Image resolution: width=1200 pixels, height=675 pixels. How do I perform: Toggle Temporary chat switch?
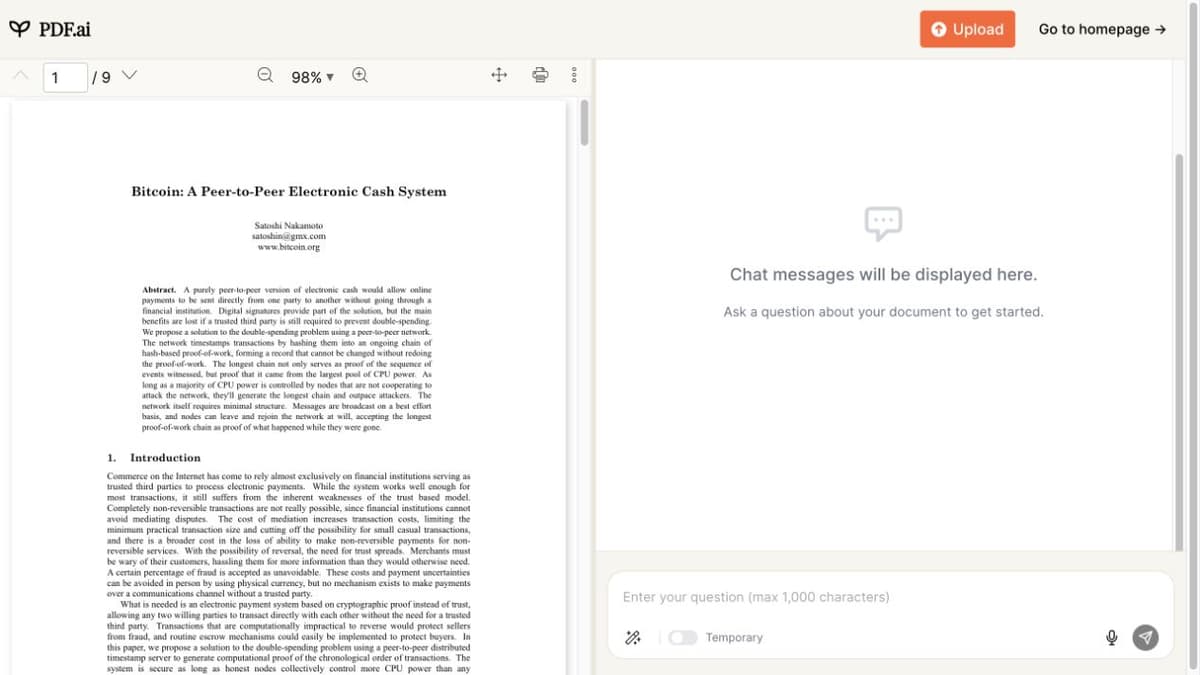(x=683, y=637)
